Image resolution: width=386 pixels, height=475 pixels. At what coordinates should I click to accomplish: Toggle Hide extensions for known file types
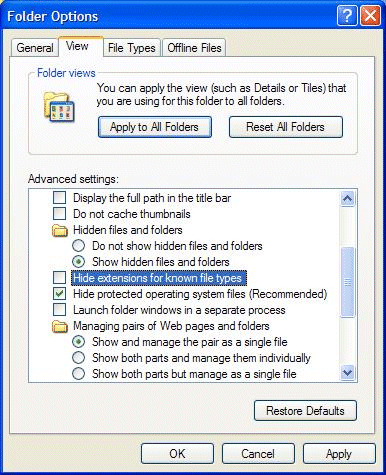pyautogui.click(x=59, y=278)
